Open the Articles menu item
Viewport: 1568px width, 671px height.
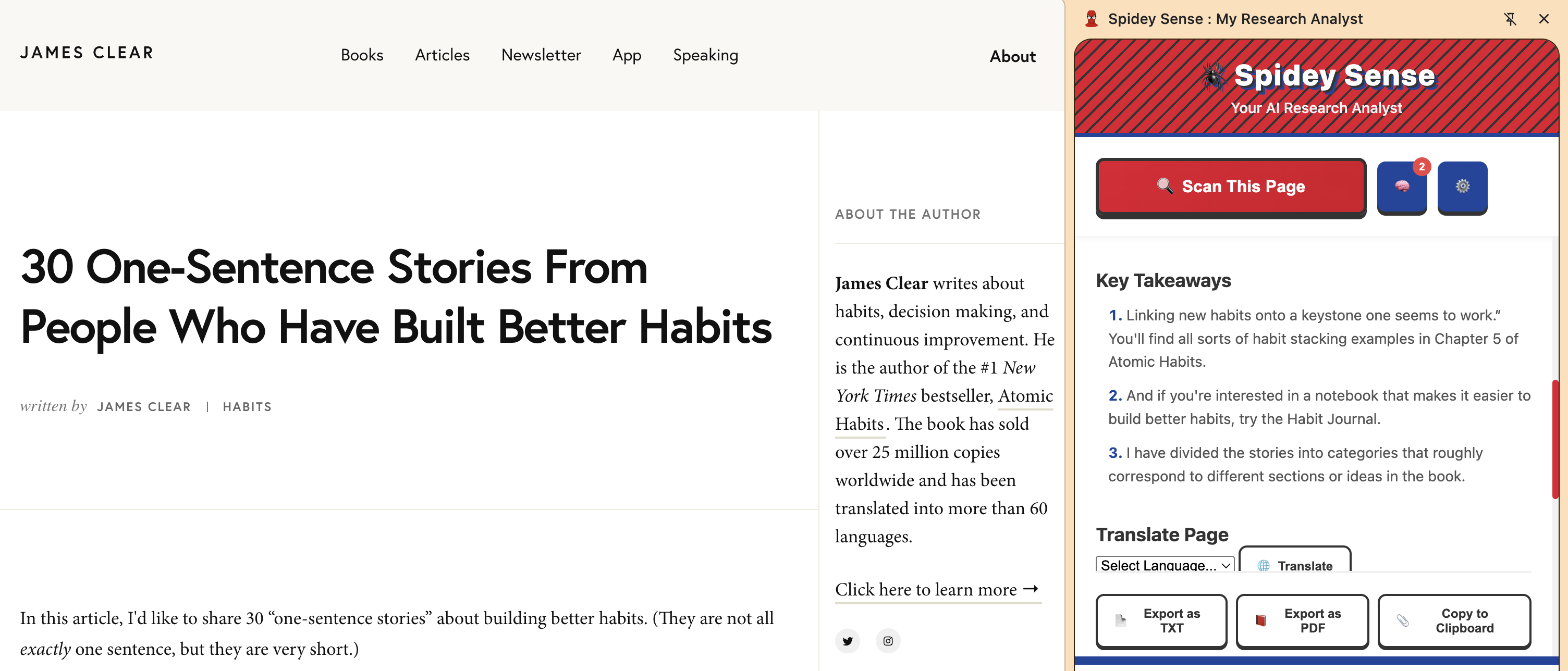click(x=442, y=55)
